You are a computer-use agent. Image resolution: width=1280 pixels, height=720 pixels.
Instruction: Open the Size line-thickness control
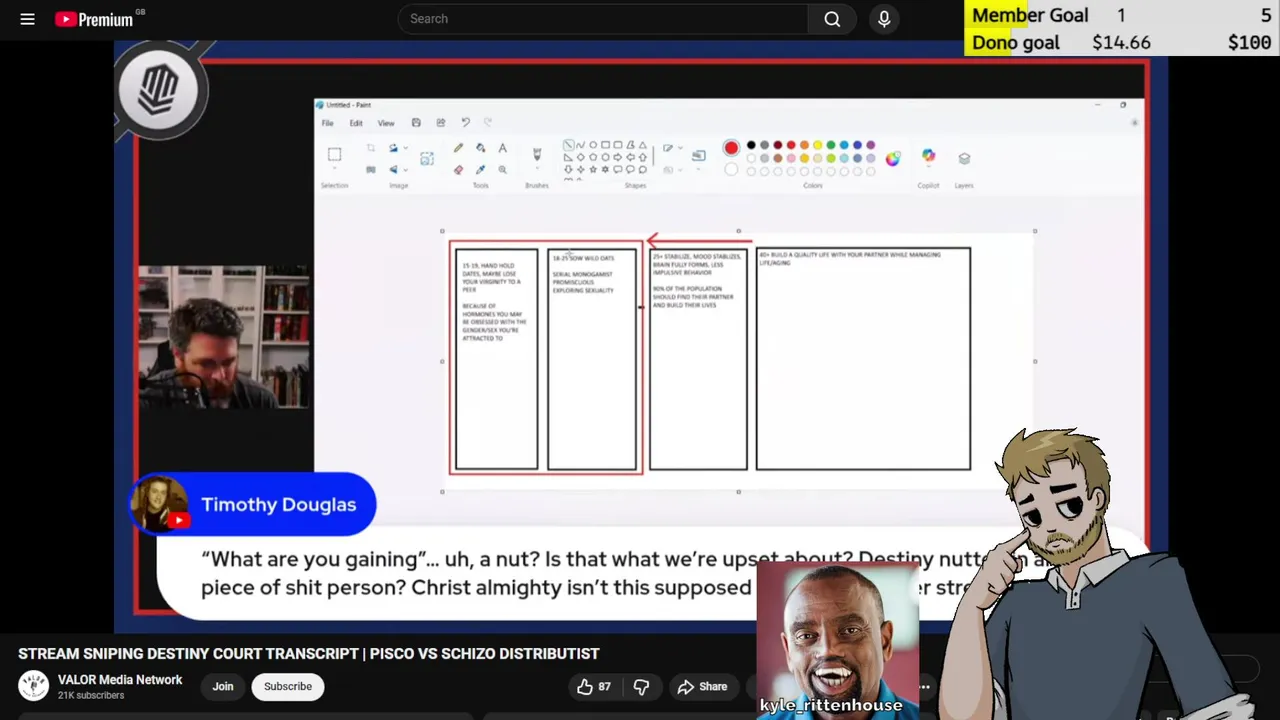699,157
